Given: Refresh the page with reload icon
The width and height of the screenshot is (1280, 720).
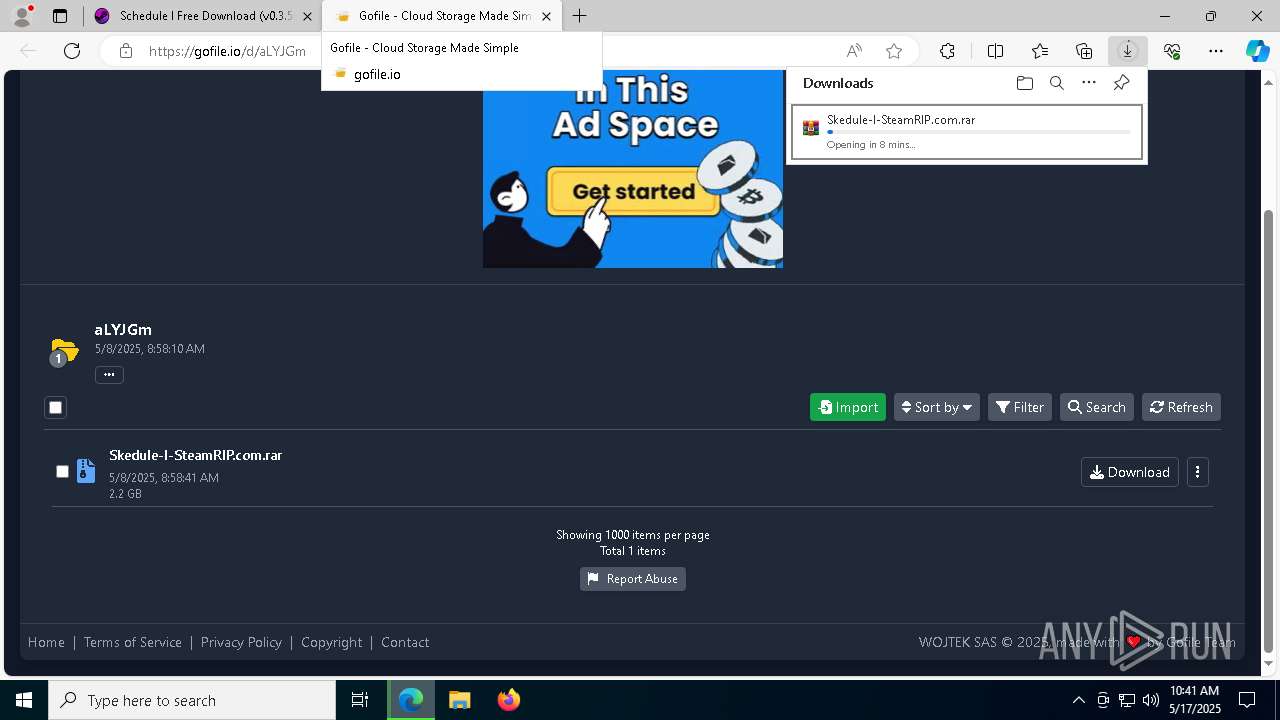Looking at the screenshot, I should [72, 51].
